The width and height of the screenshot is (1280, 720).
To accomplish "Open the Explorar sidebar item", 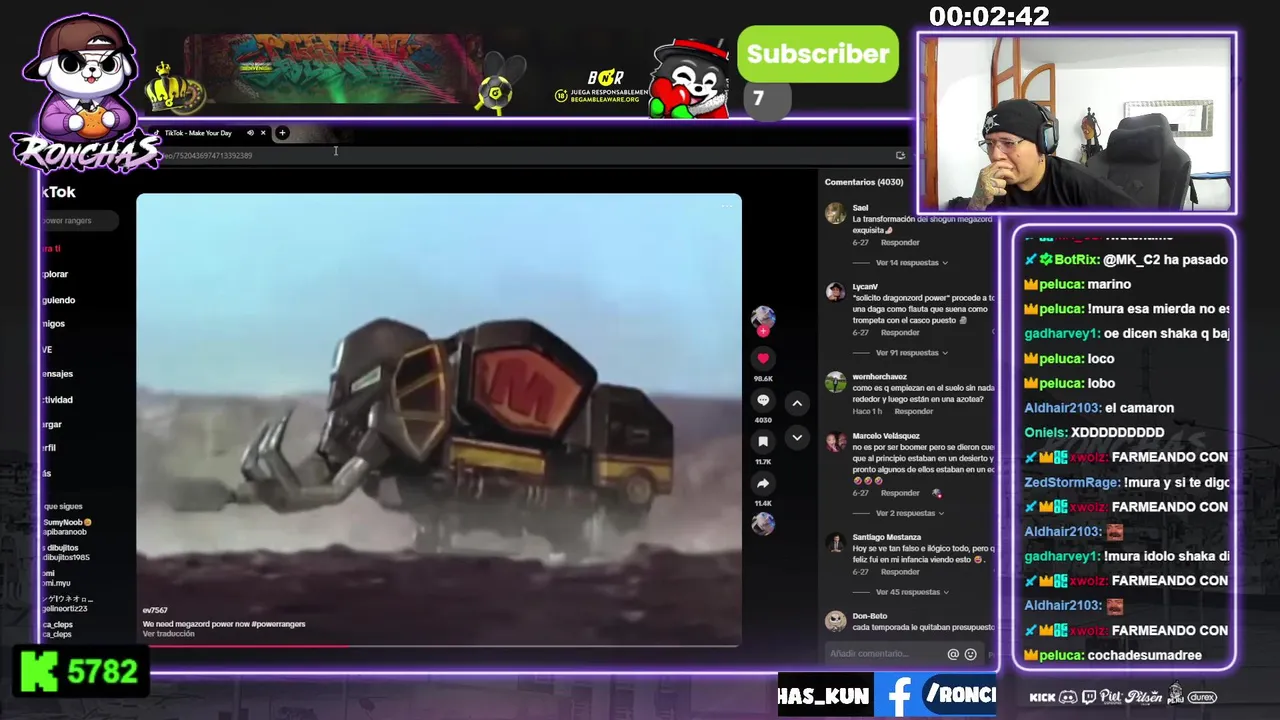I will tap(55, 274).
